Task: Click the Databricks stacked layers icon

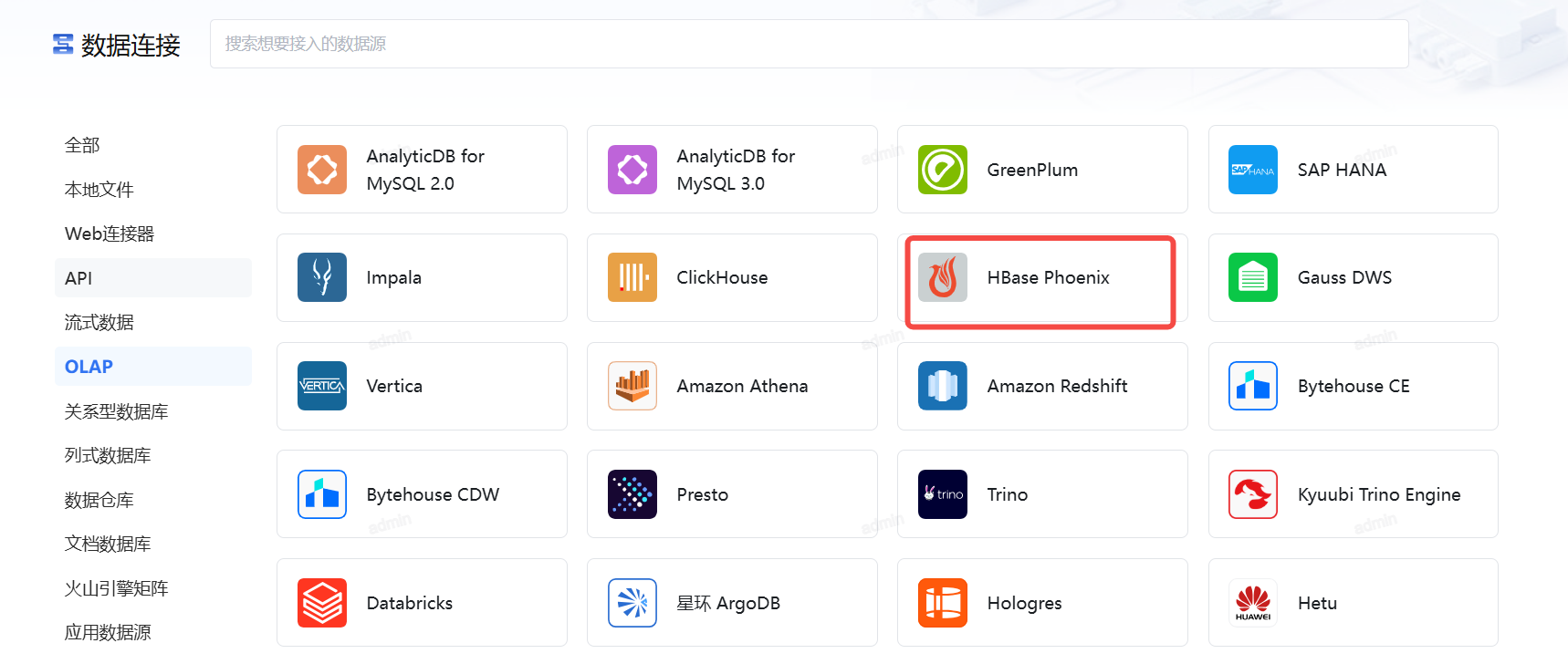Action: [x=321, y=603]
